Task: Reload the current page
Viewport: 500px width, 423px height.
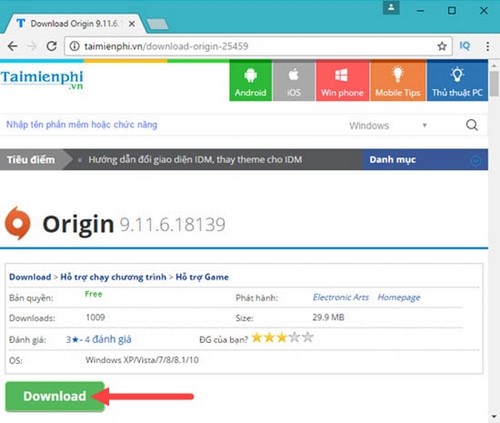Action: pyautogui.click(x=51, y=46)
